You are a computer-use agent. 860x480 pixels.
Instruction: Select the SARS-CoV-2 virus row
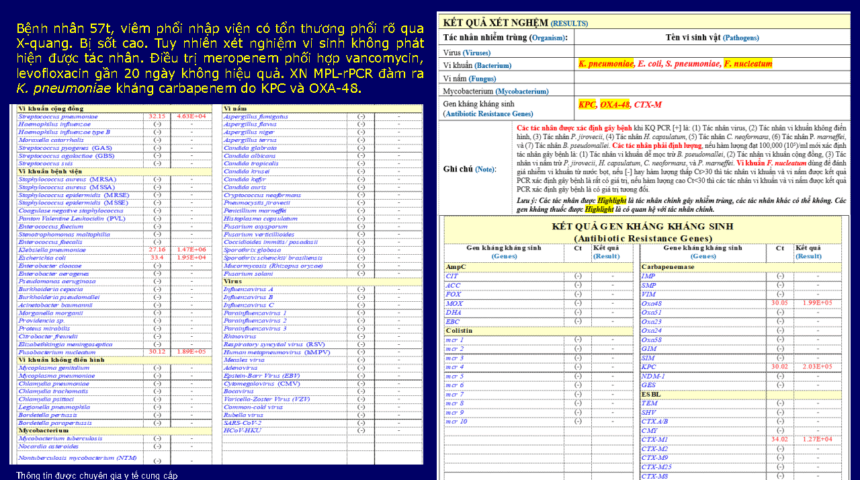244,423
